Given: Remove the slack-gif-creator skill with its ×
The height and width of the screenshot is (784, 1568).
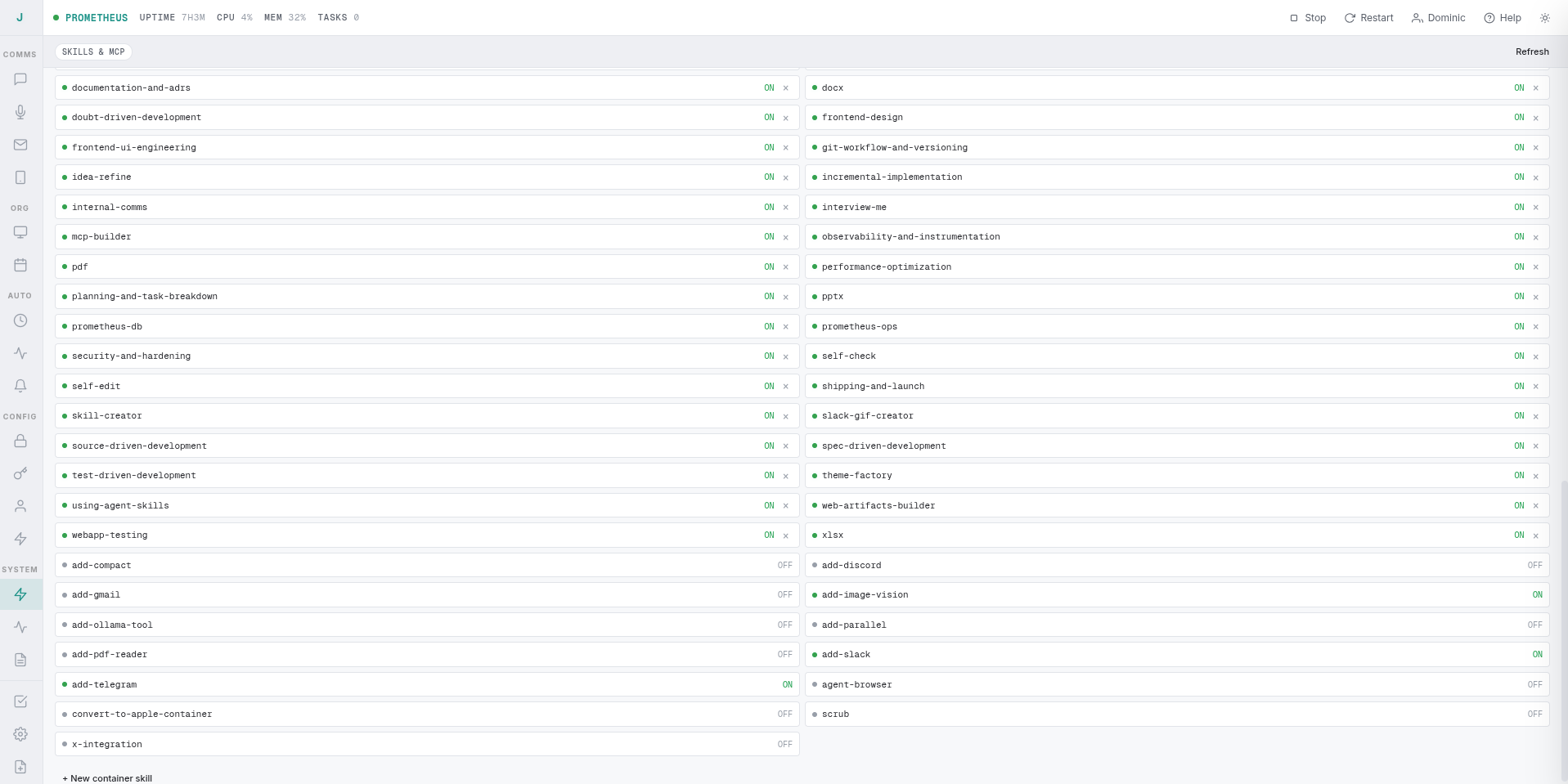Looking at the screenshot, I should coord(1536,417).
